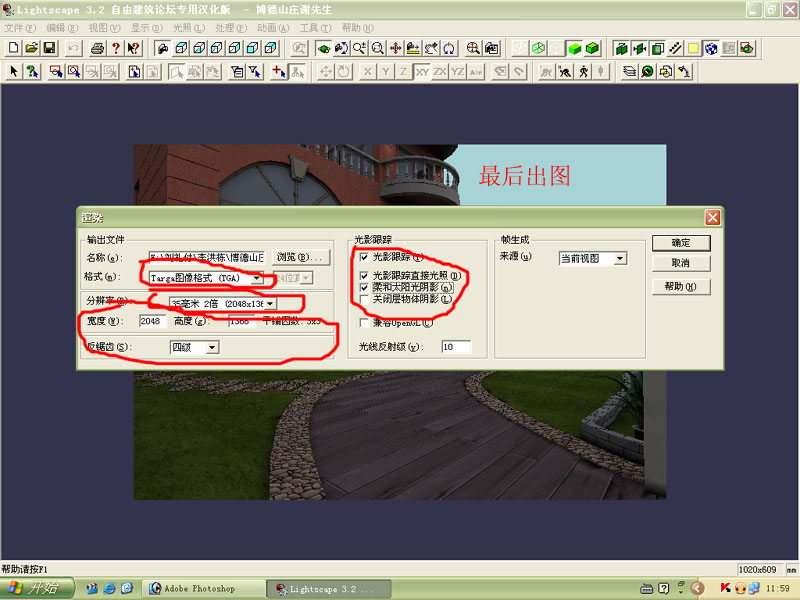800x600 pixels.
Task: Click the red question mark help icon
Action: (x=116, y=48)
